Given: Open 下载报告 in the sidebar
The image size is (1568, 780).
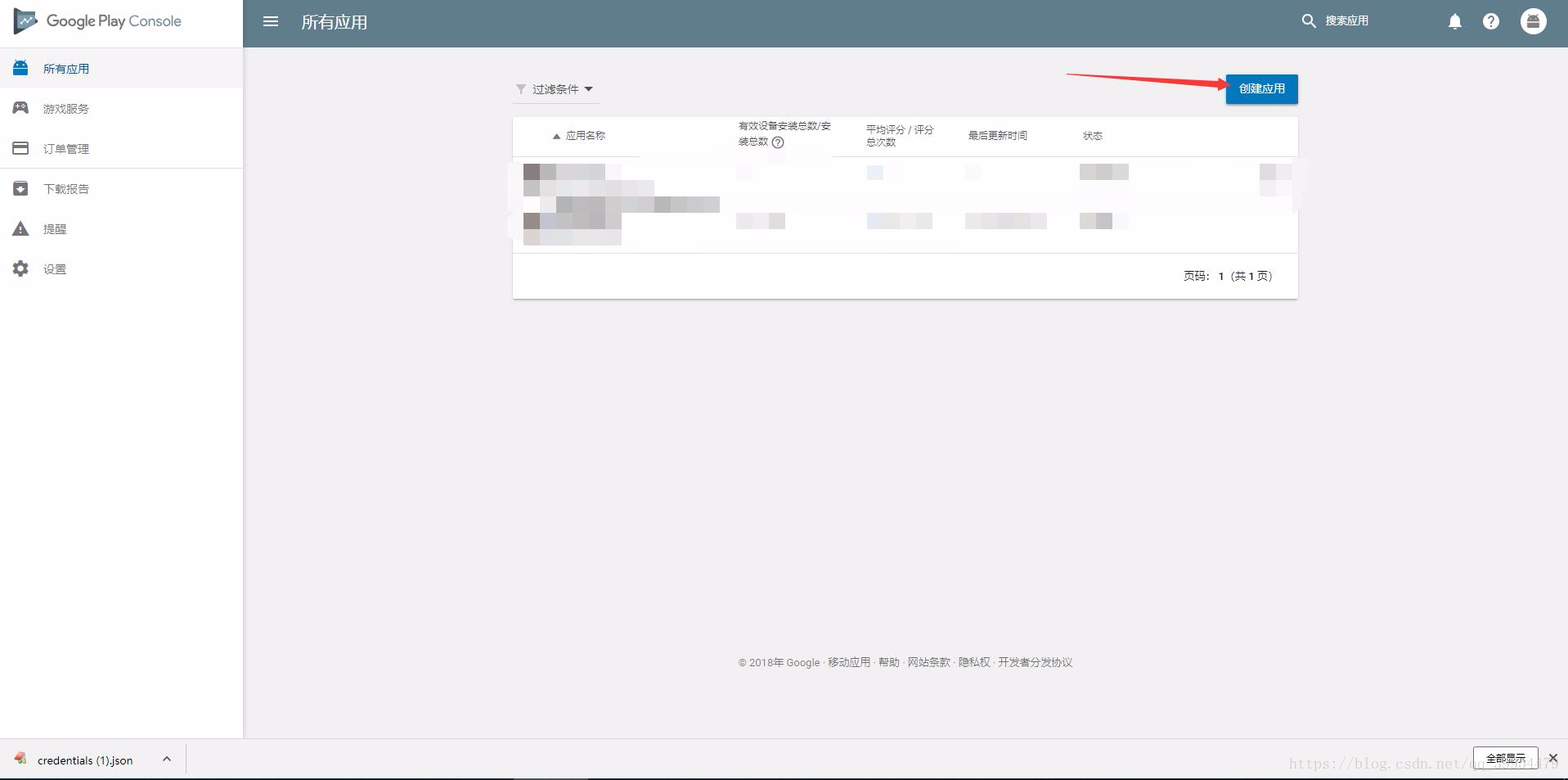Looking at the screenshot, I should tap(121, 188).
